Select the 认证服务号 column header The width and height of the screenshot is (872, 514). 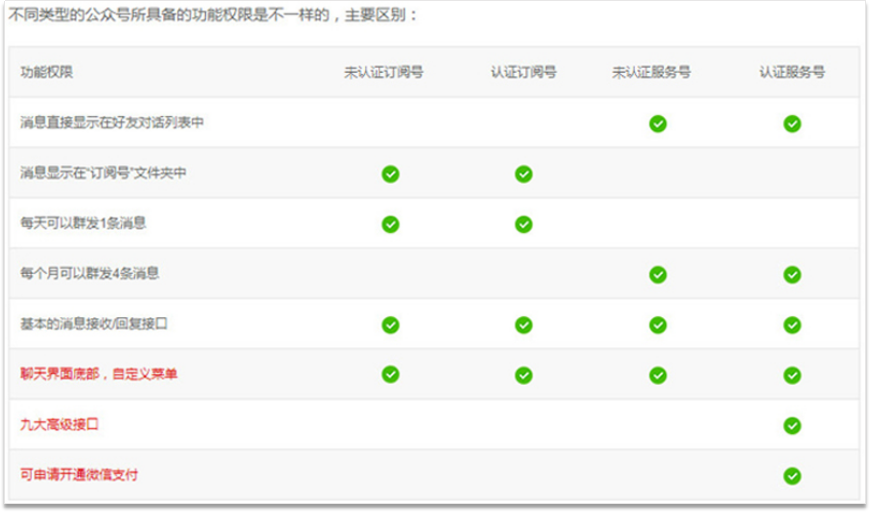(792, 73)
